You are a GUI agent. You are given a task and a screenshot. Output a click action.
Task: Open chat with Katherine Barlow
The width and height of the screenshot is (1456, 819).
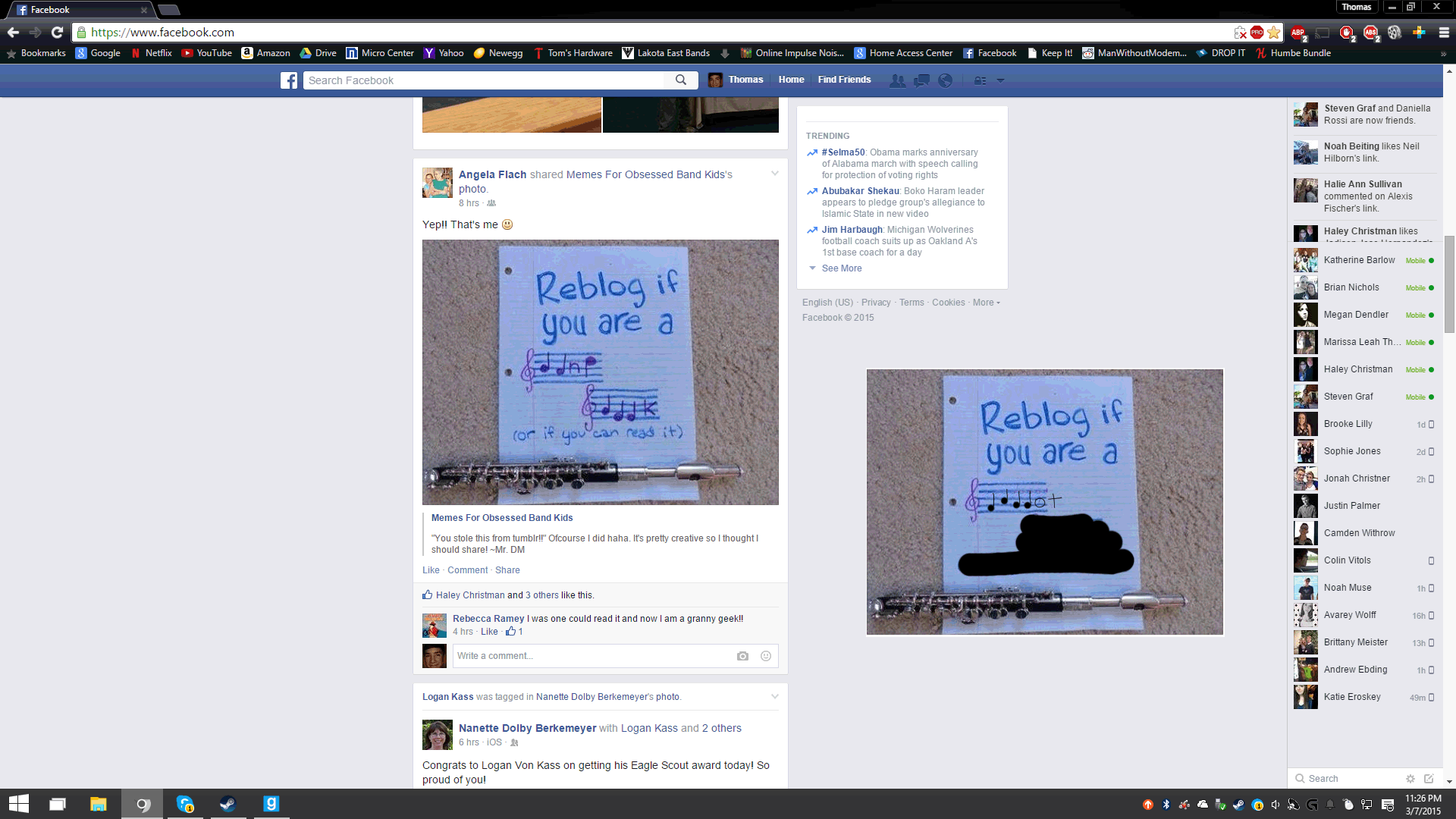tap(1363, 260)
